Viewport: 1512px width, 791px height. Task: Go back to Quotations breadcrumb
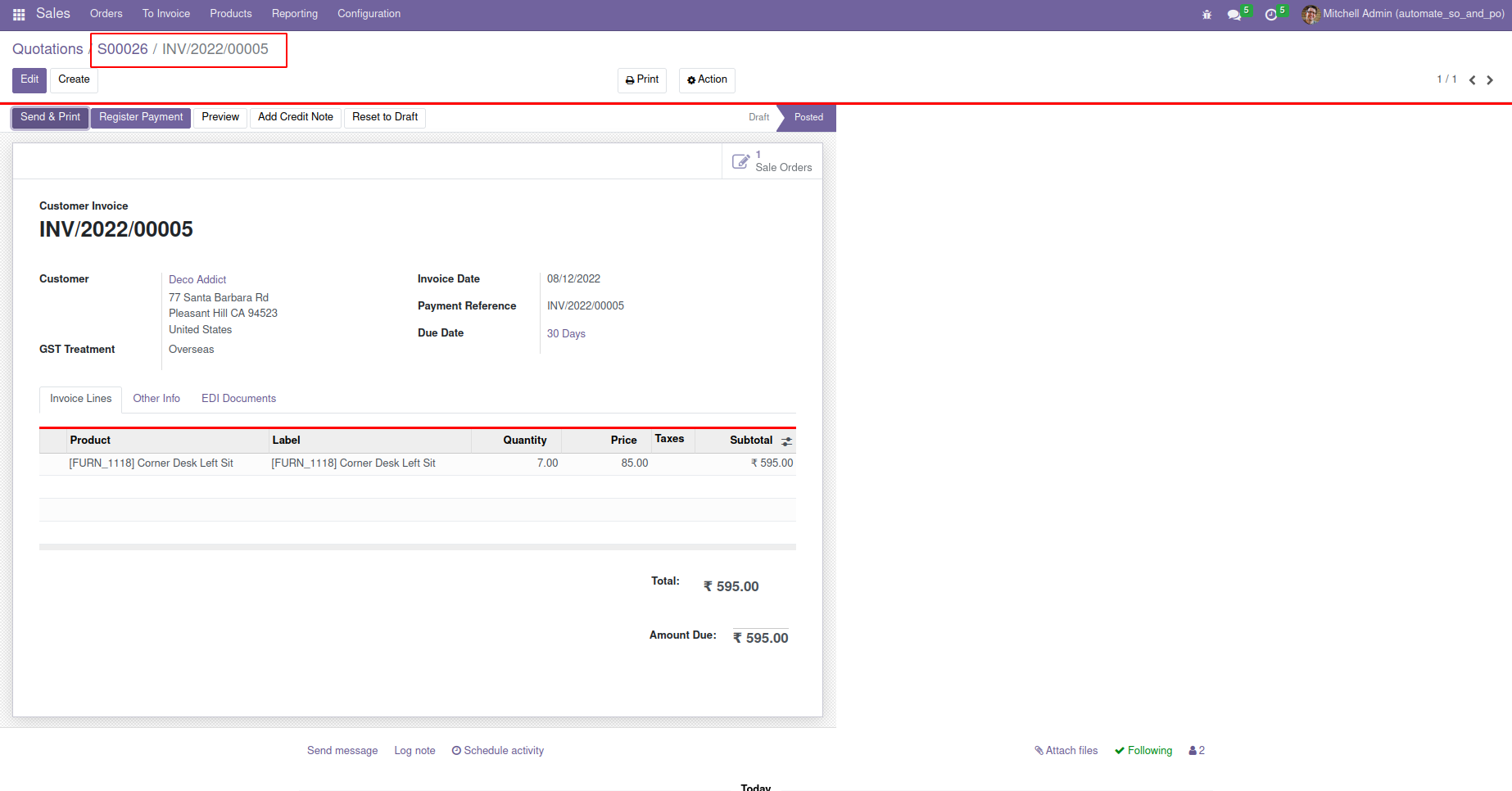(x=48, y=49)
